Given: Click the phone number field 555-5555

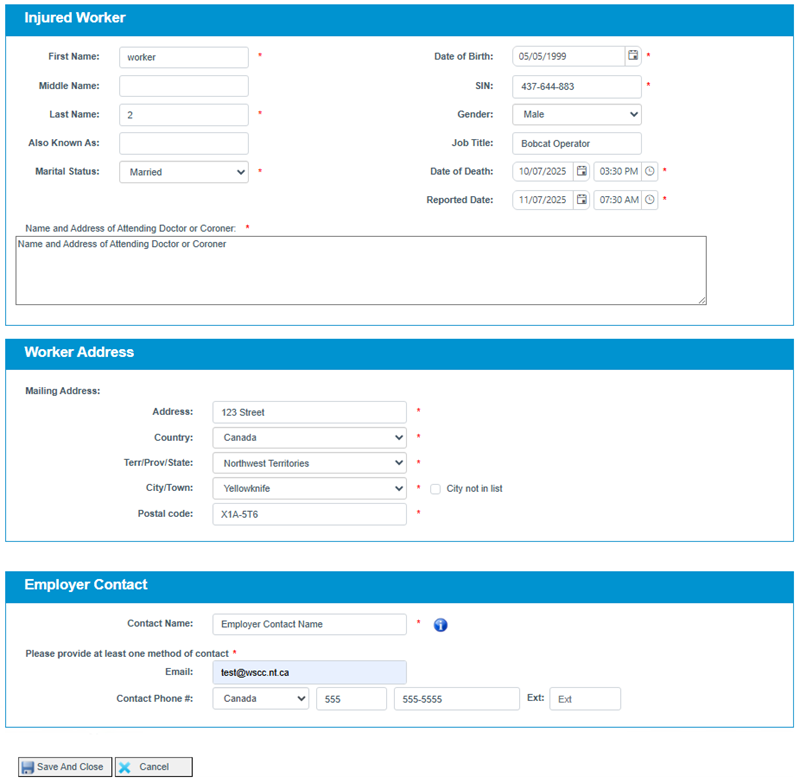Looking at the screenshot, I should [457, 699].
